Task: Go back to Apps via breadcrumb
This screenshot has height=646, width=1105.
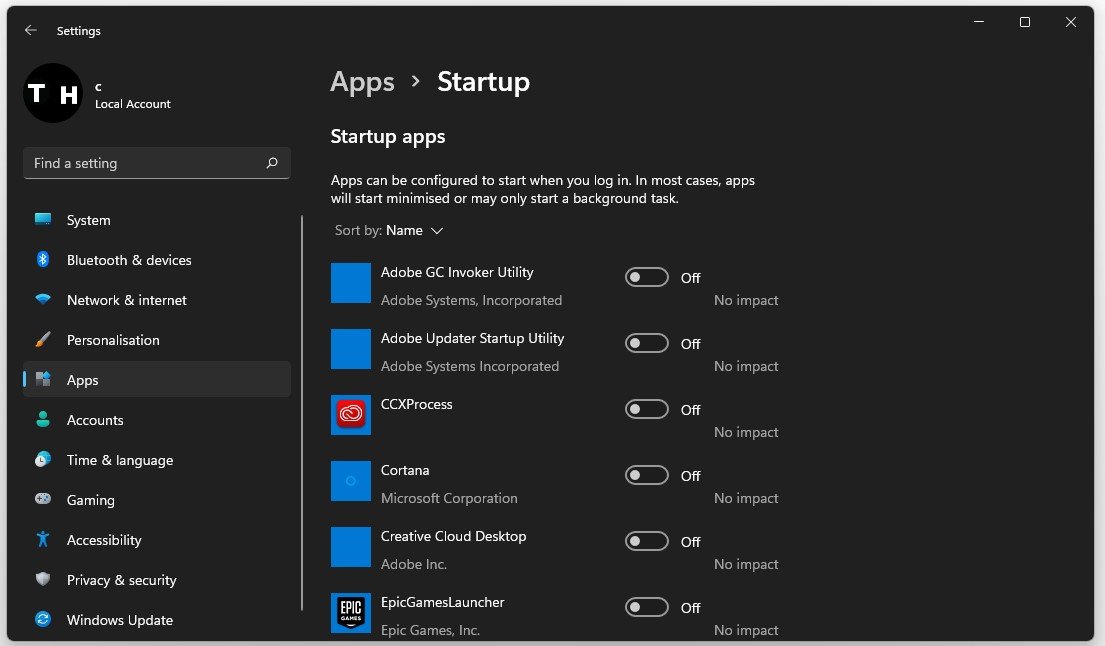Action: pyautogui.click(x=362, y=82)
